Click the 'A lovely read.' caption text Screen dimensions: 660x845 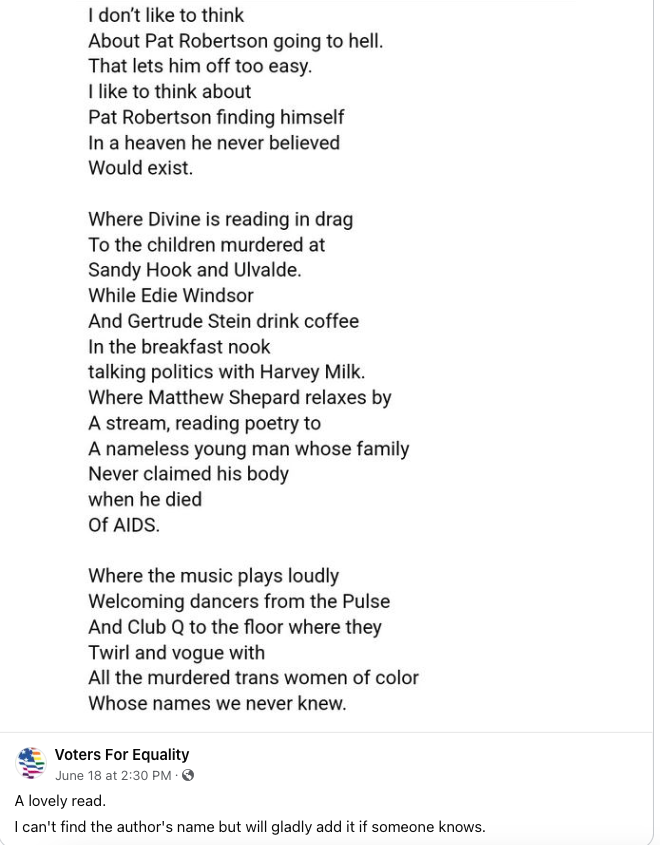tap(60, 801)
